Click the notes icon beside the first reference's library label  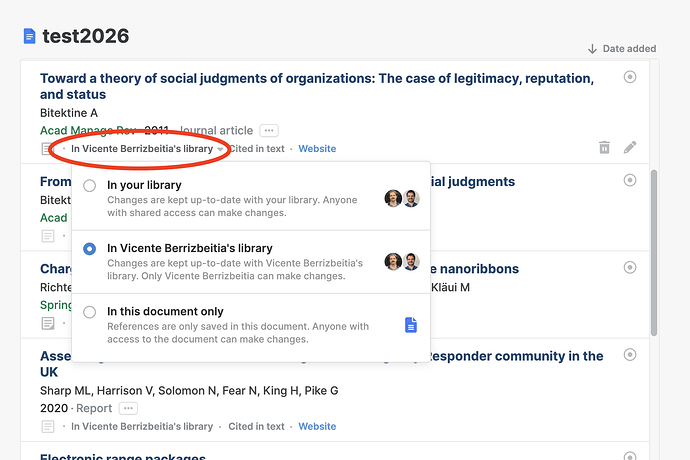pyautogui.click(x=46, y=149)
